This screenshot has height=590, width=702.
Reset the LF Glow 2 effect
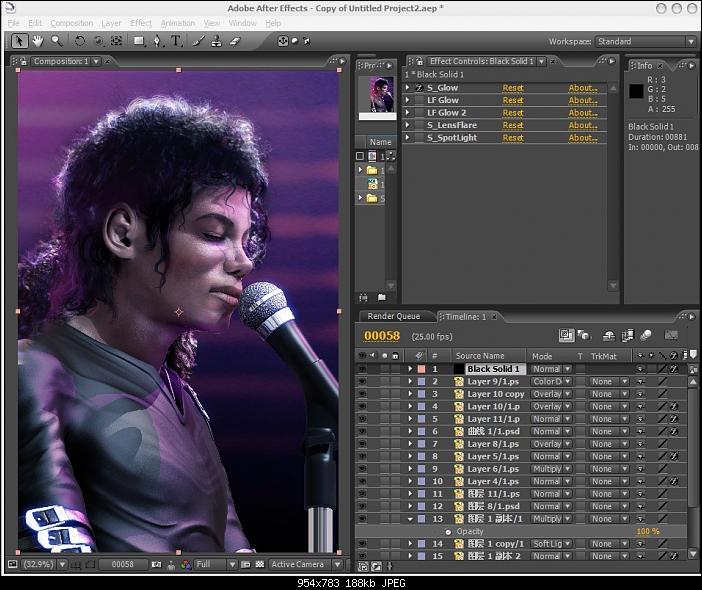tap(513, 113)
